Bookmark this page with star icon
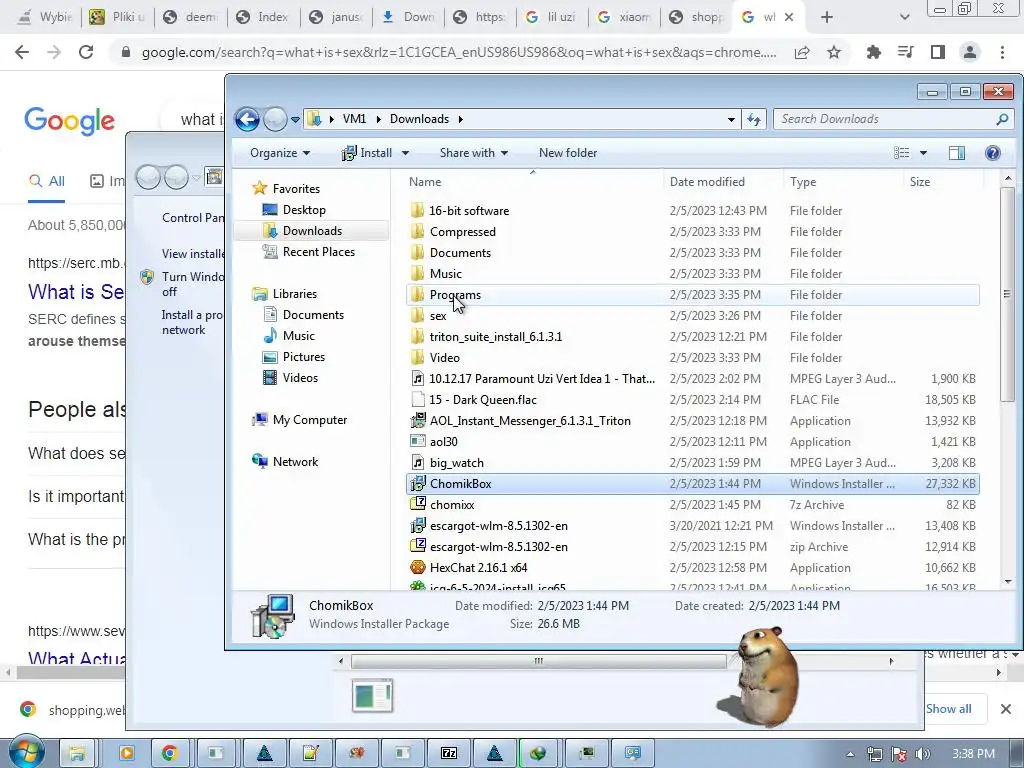This screenshot has height=768, width=1024. point(833,52)
